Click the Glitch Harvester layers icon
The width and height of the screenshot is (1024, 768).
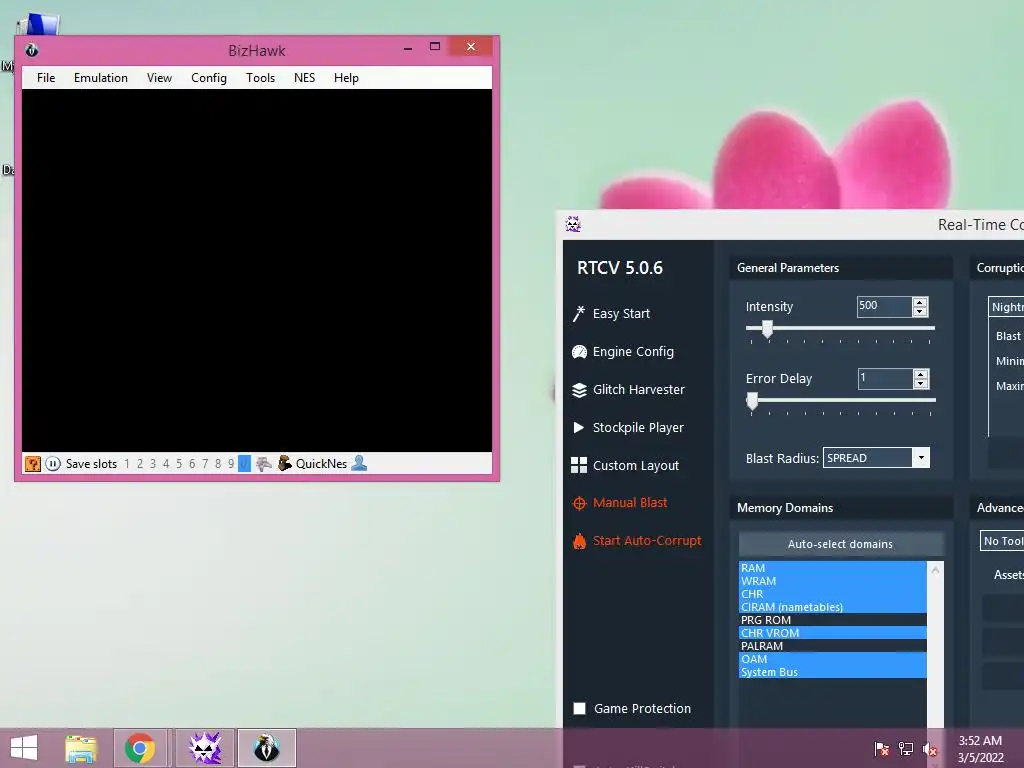tap(579, 390)
